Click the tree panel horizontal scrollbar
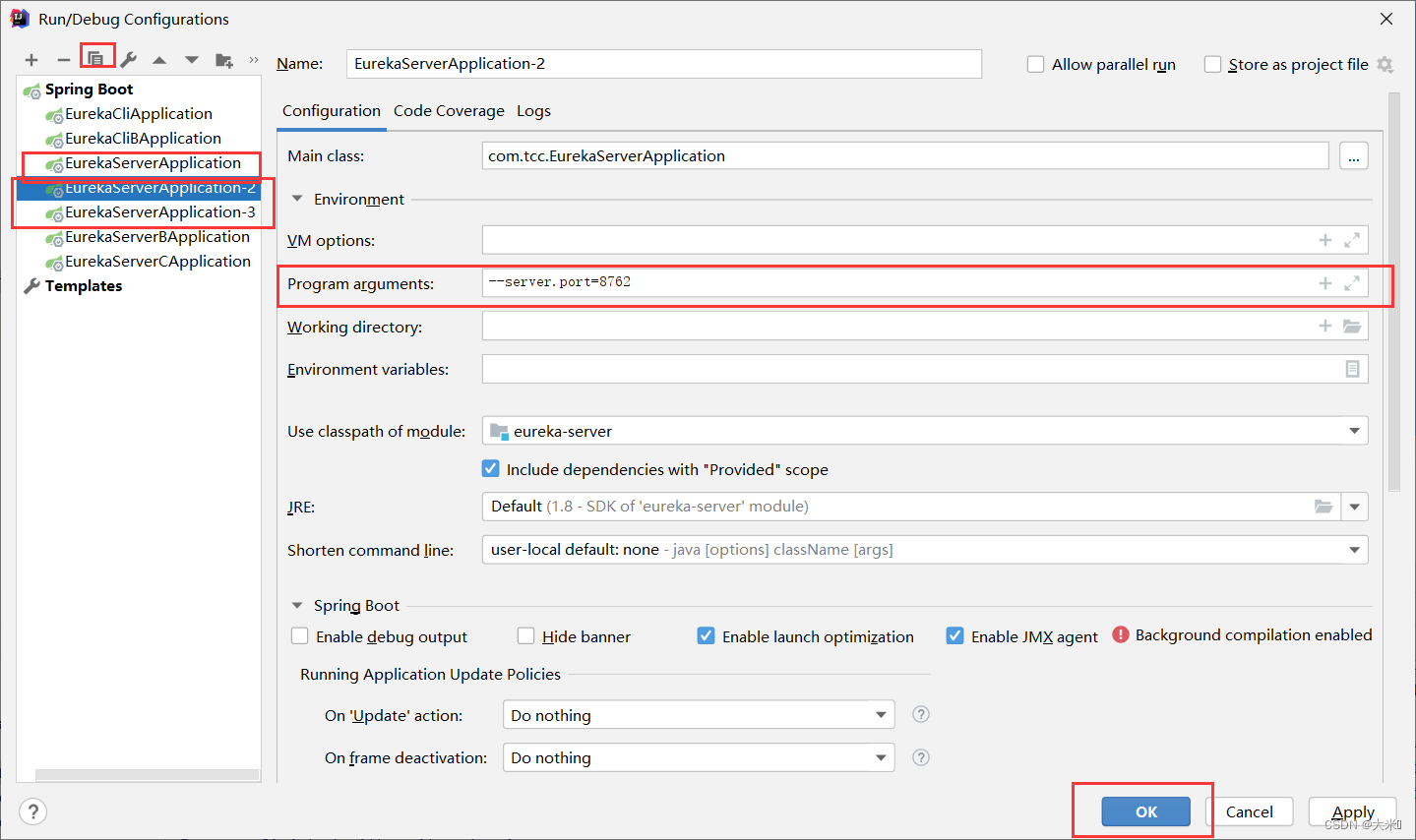 [148, 775]
